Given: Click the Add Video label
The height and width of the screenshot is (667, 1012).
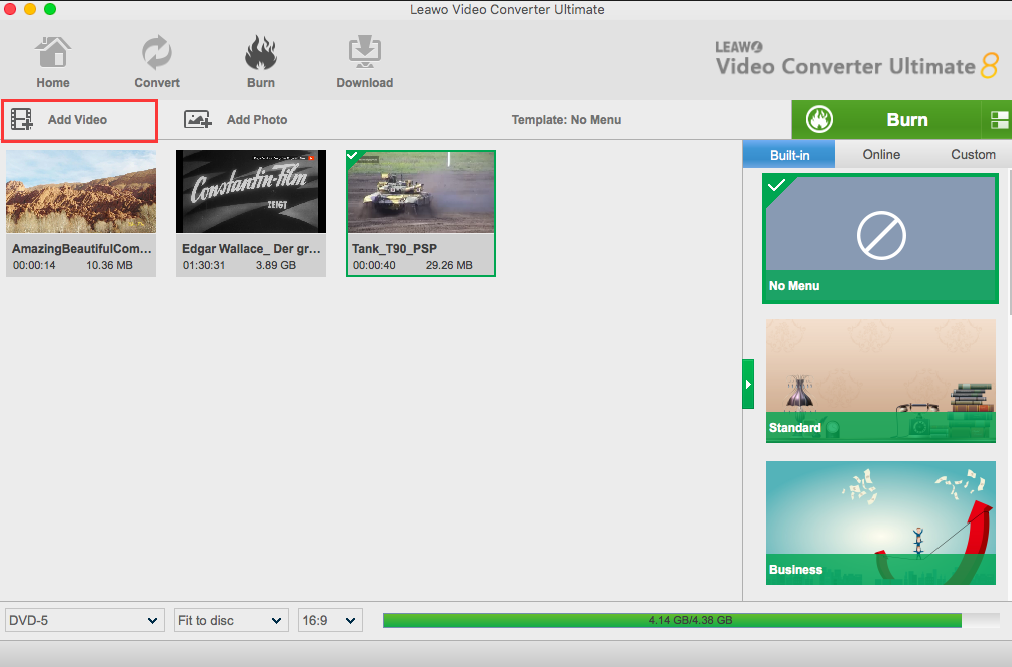Looking at the screenshot, I should pyautogui.click(x=77, y=120).
